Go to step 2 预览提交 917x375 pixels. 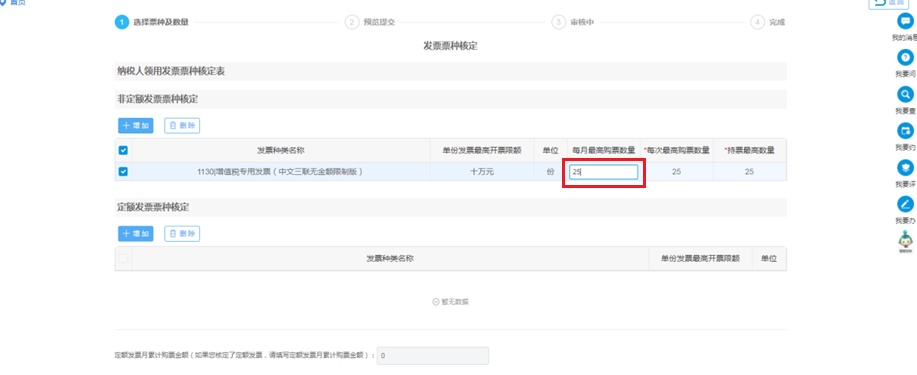370,22
